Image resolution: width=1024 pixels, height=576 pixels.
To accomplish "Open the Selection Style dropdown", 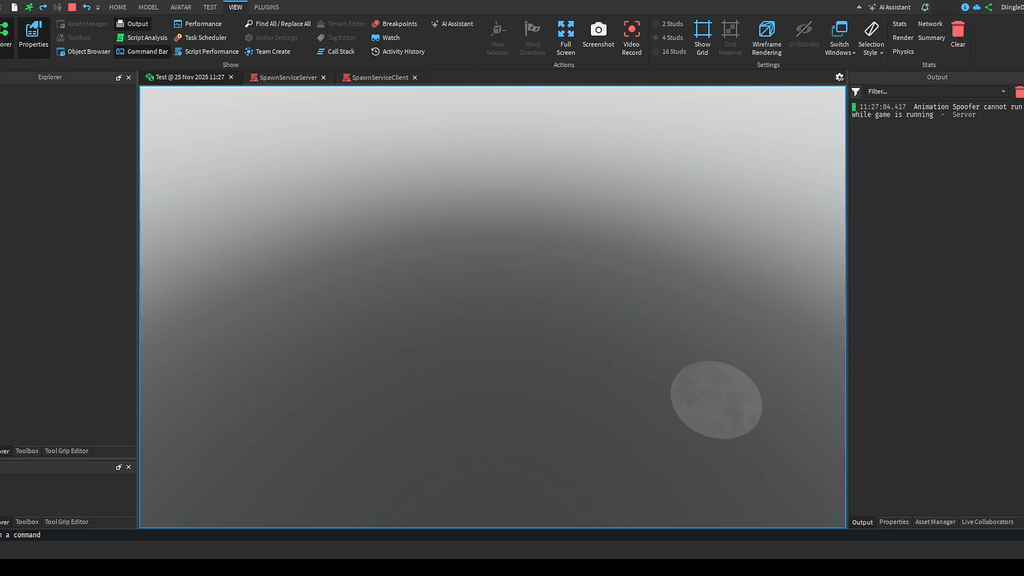I will 871,37.
